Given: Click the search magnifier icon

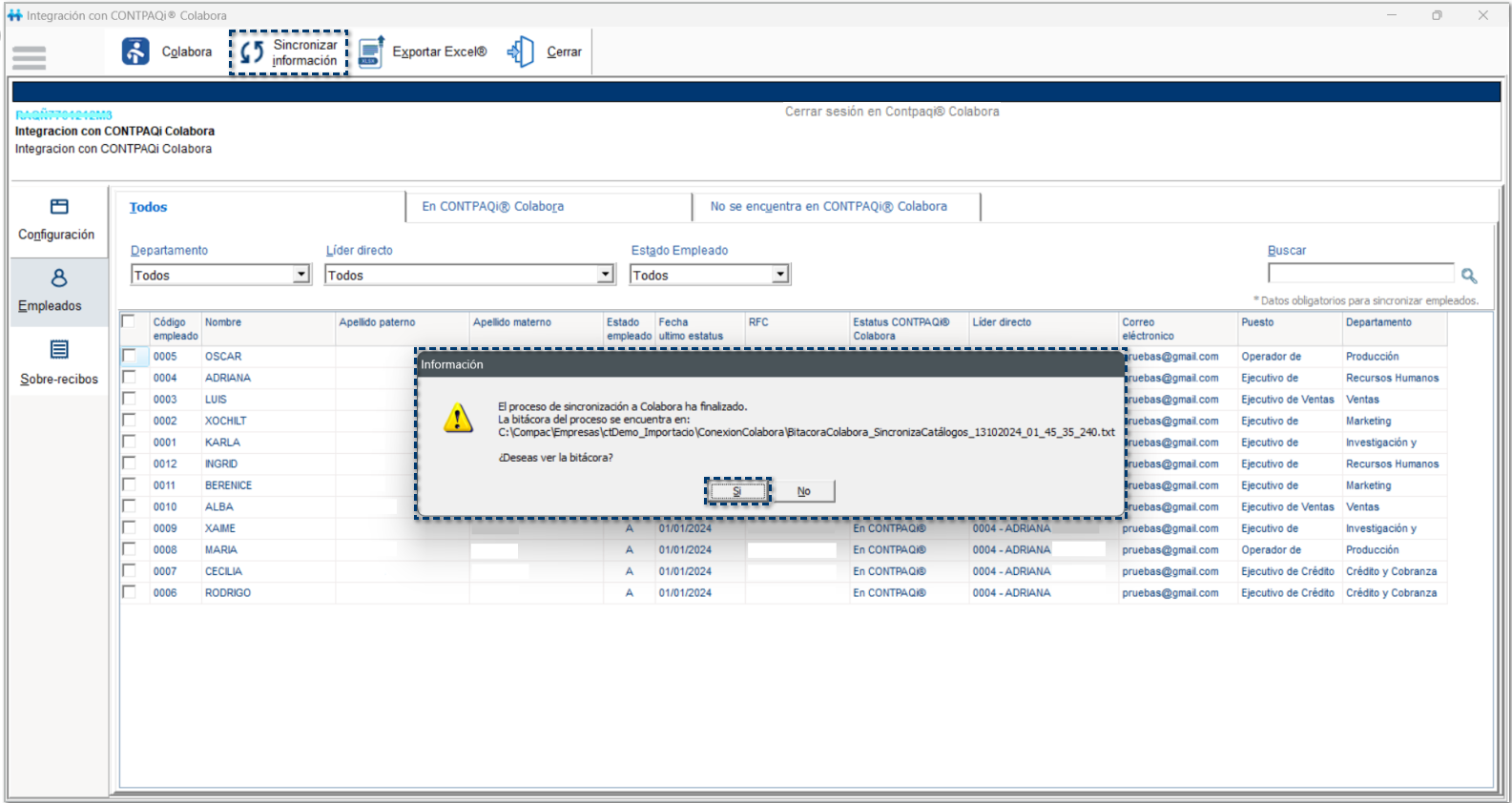Looking at the screenshot, I should coord(1469,276).
